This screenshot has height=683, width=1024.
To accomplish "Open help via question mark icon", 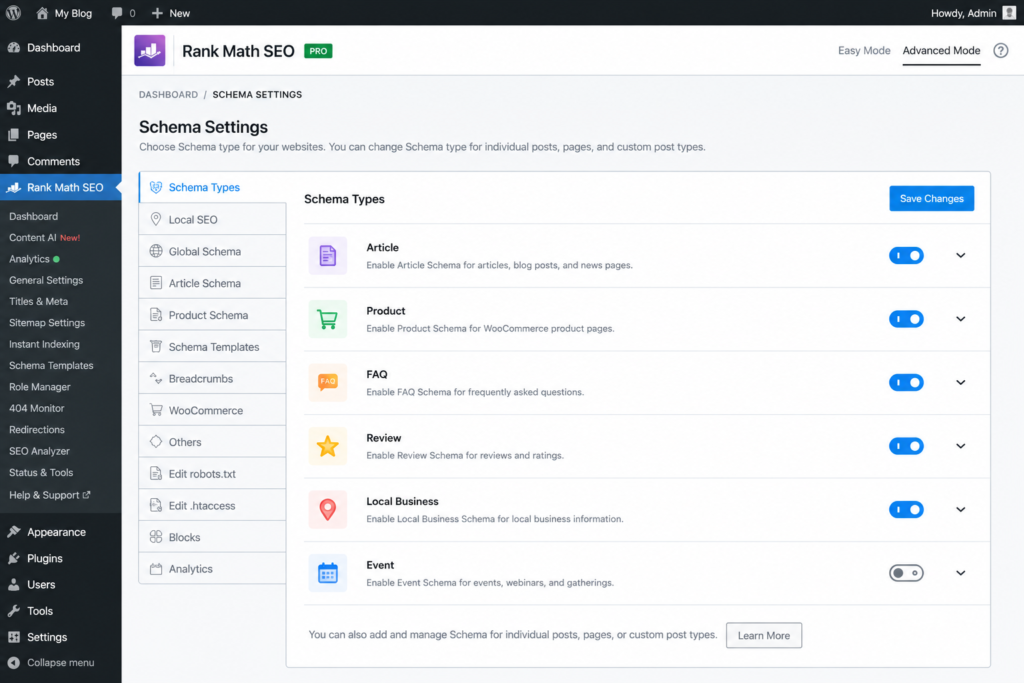I will (1000, 50).
